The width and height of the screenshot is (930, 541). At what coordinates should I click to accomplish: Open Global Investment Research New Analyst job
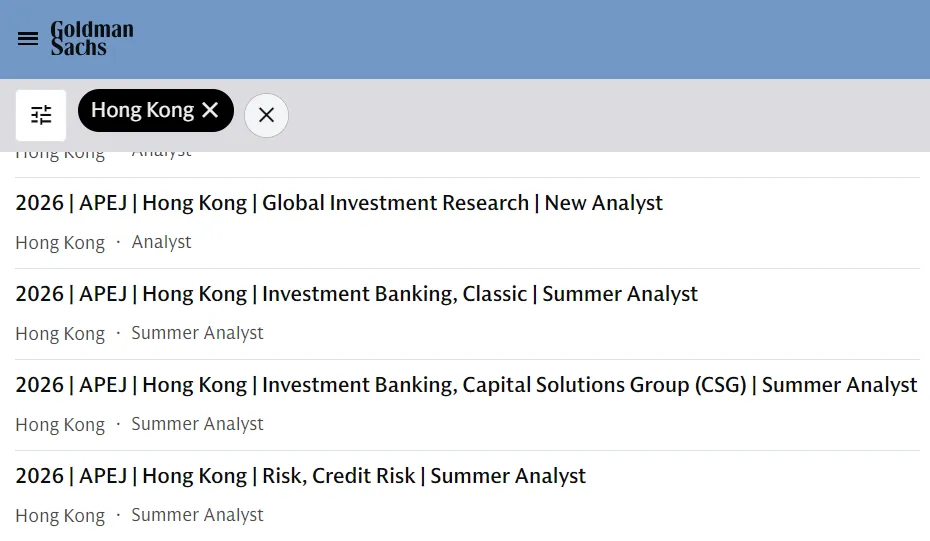(x=339, y=203)
